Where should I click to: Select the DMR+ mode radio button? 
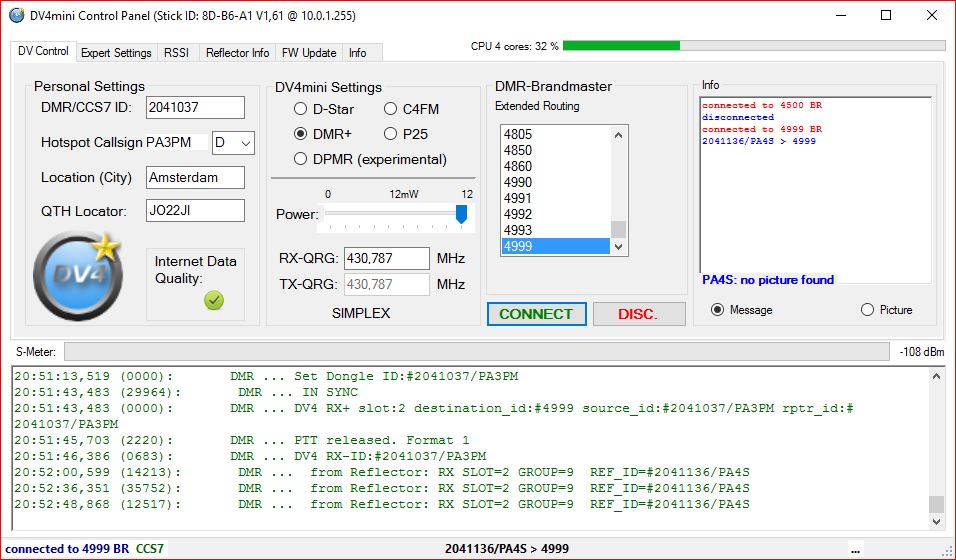tap(300, 134)
